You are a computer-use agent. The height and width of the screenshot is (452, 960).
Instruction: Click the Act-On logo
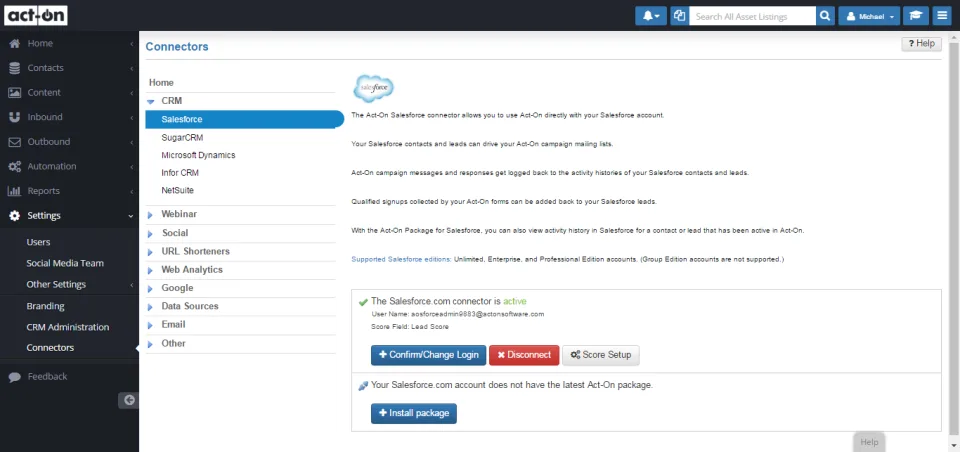pyautogui.click(x=36, y=15)
